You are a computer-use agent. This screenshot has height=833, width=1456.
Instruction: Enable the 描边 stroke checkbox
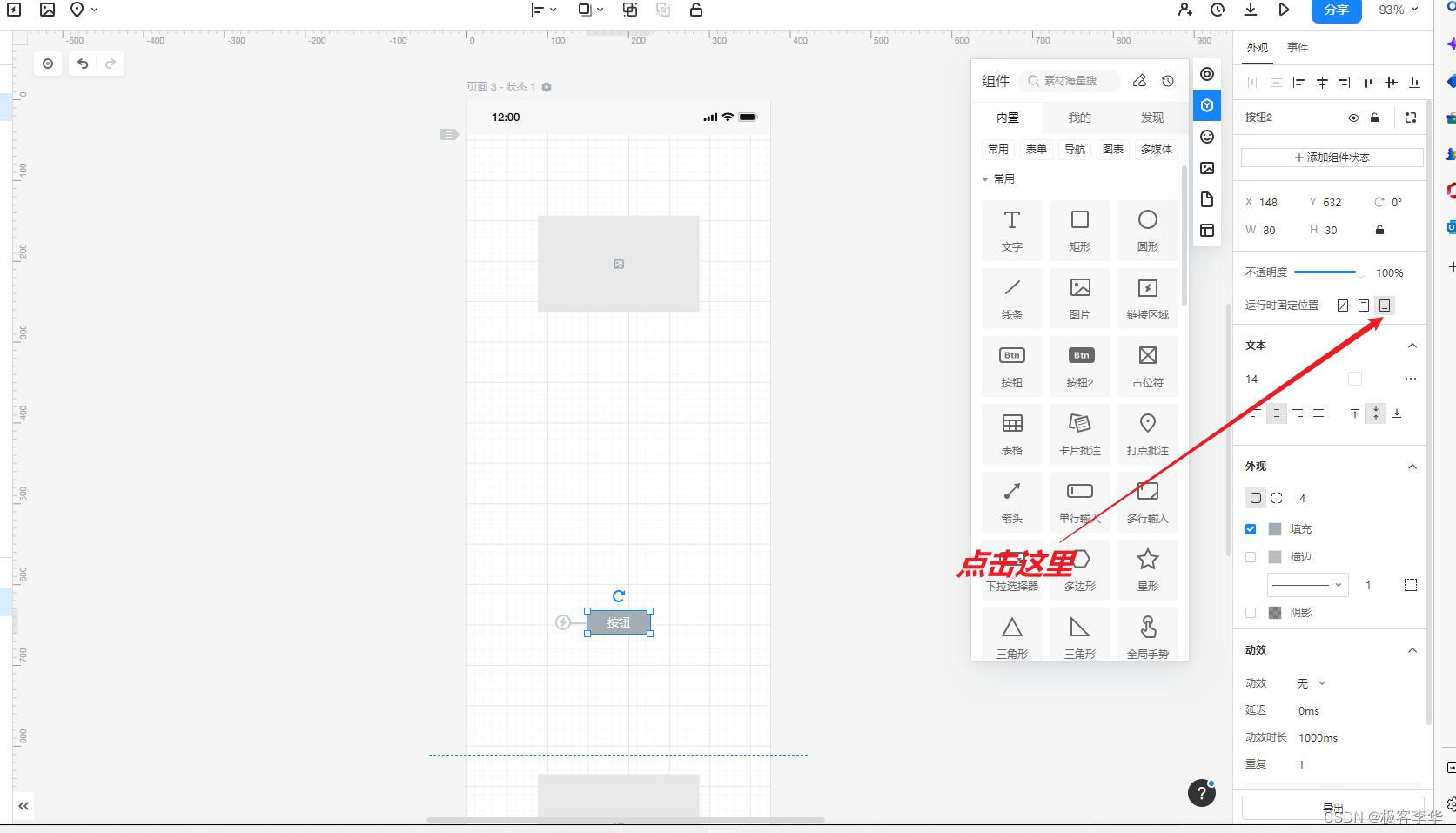(x=1251, y=557)
